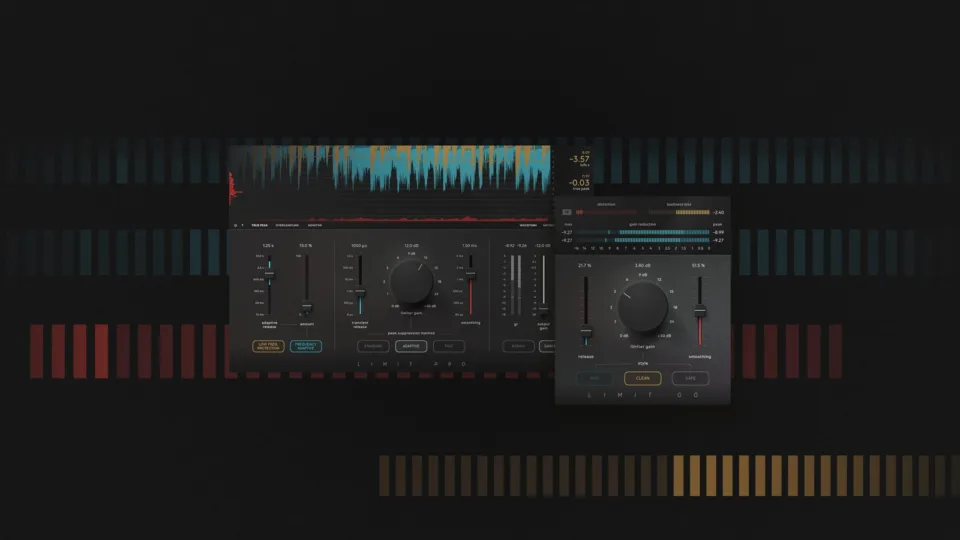Click the Limit Pro smoothing slider handle
Image resolution: width=960 pixels, height=540 pixels.
(470, 274)
